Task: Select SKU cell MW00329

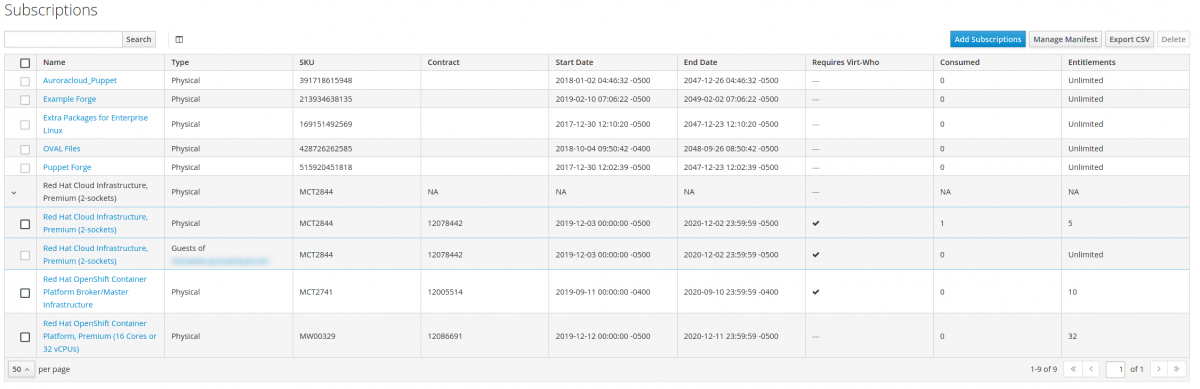Action: click(317, 336)
